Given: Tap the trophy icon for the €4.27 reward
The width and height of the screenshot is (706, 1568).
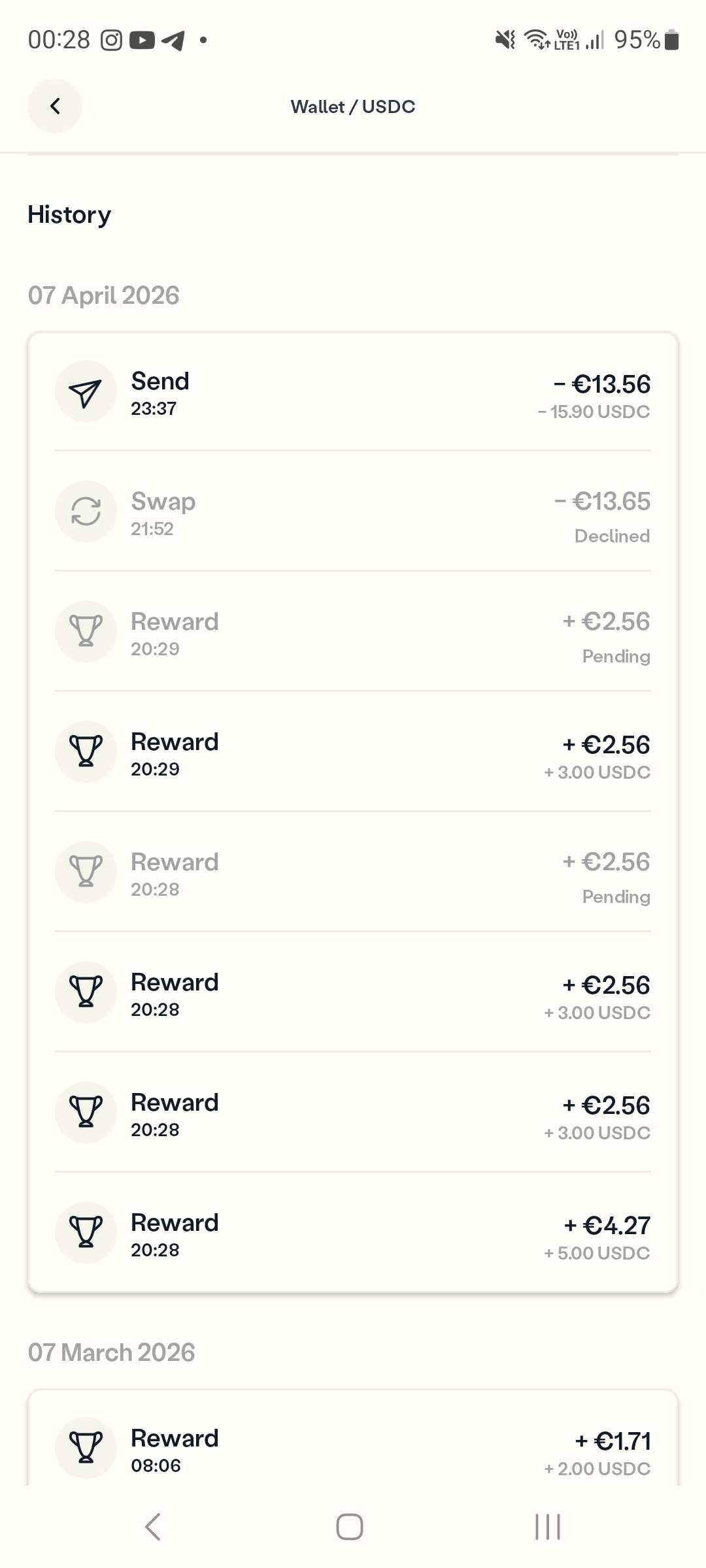Looking at the screenshot, I should point(86,1233).
